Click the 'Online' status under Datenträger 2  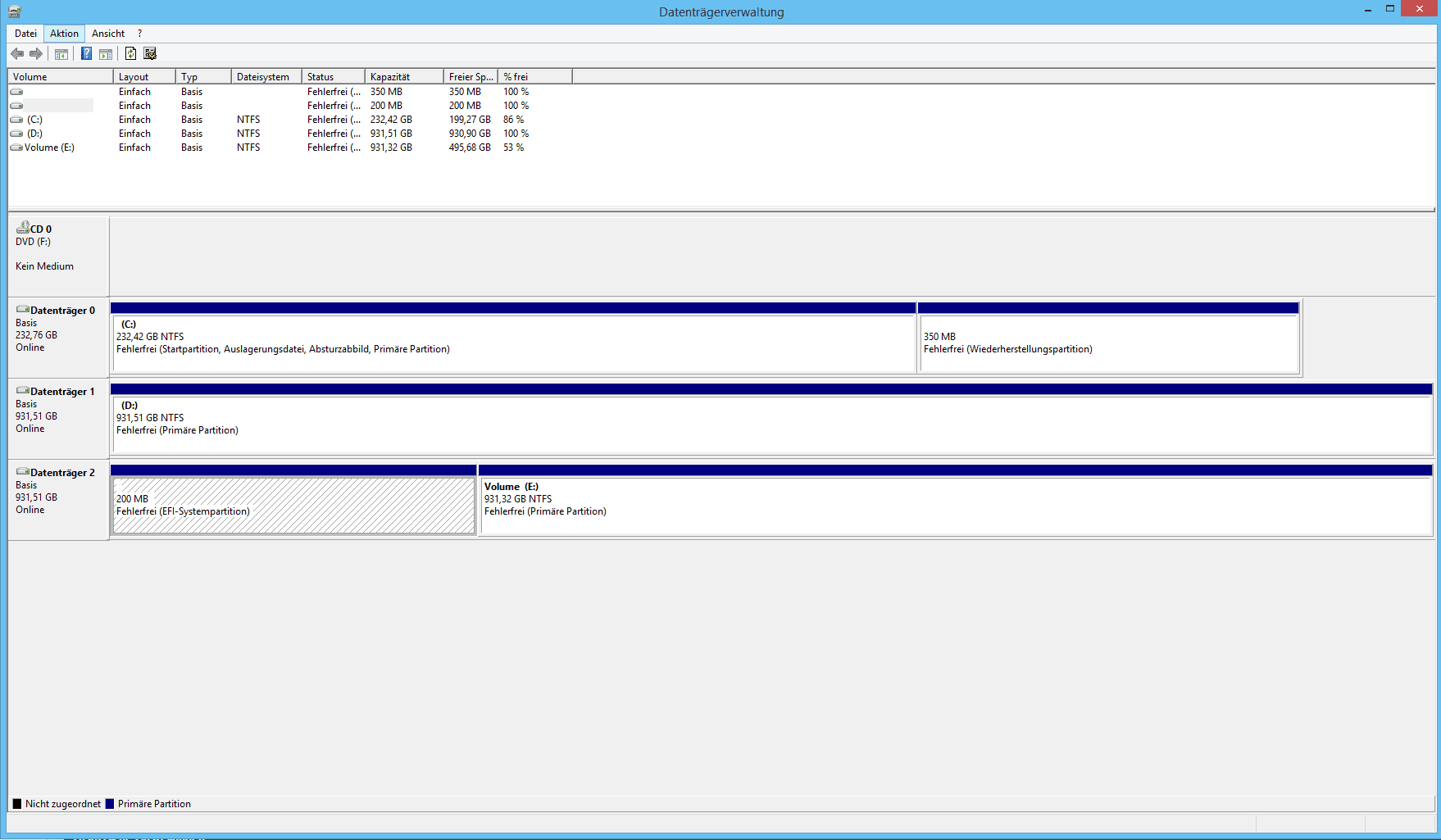(x=30, y=510)
